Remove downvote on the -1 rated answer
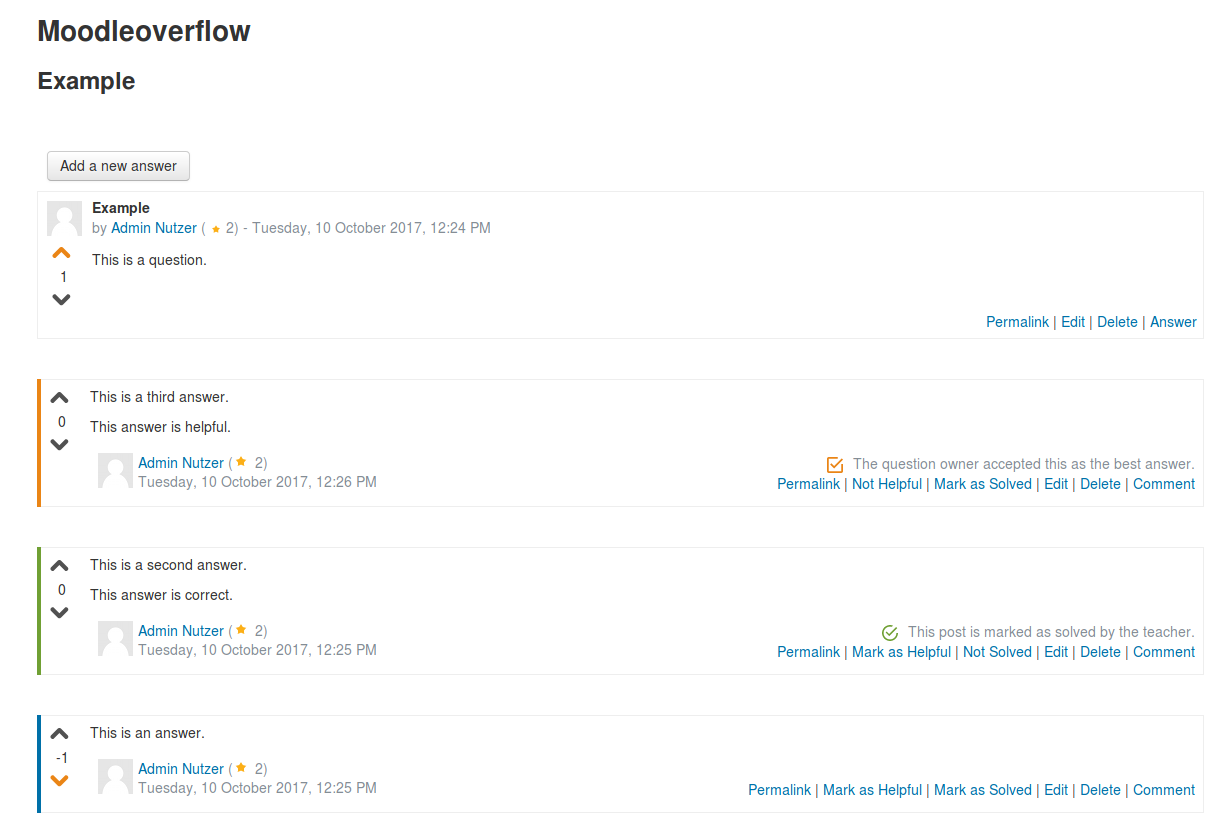The height and width of the screenshot is (837, 1216). 59,780
